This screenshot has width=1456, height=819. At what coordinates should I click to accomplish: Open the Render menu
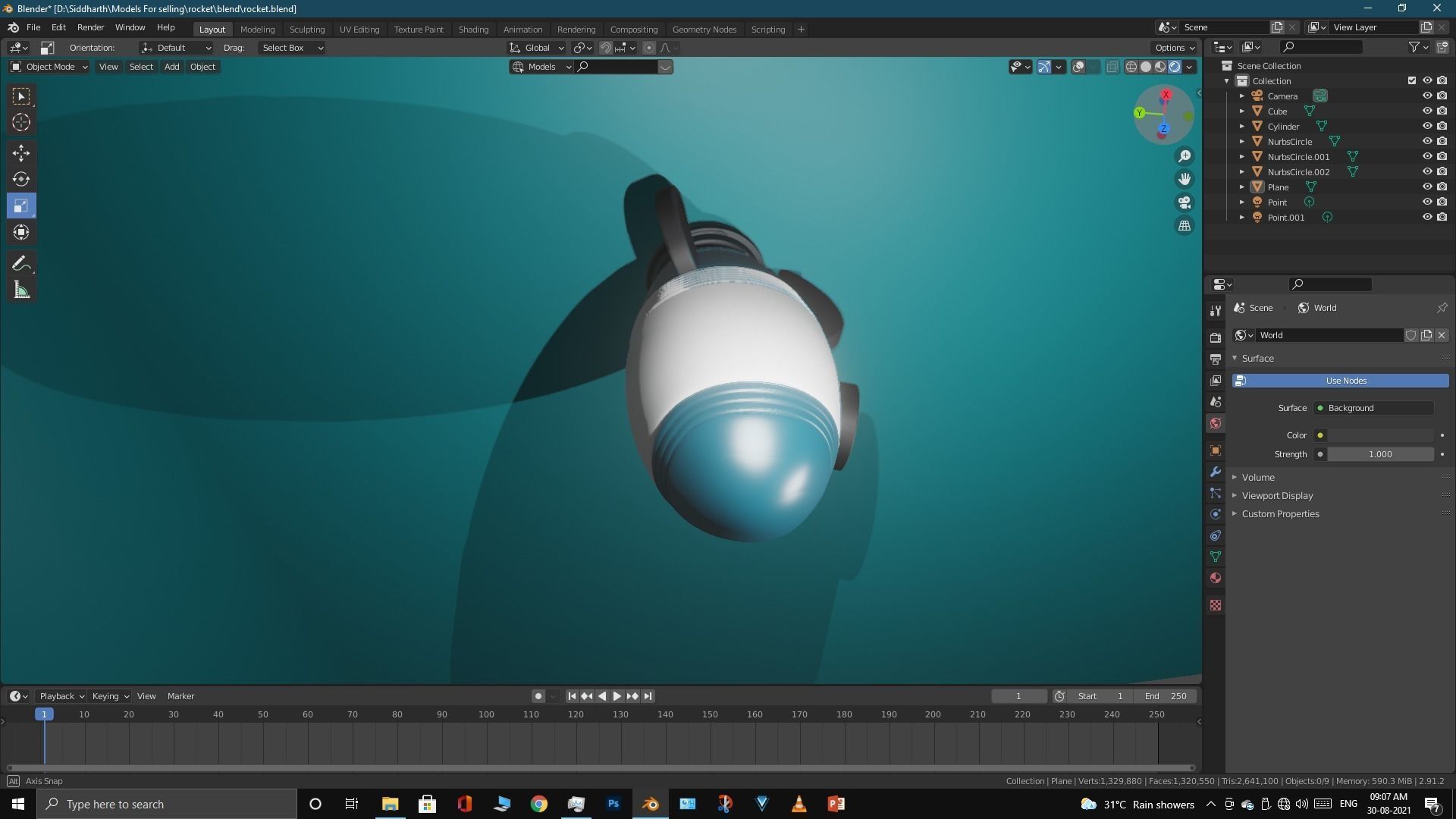[90, 27]
